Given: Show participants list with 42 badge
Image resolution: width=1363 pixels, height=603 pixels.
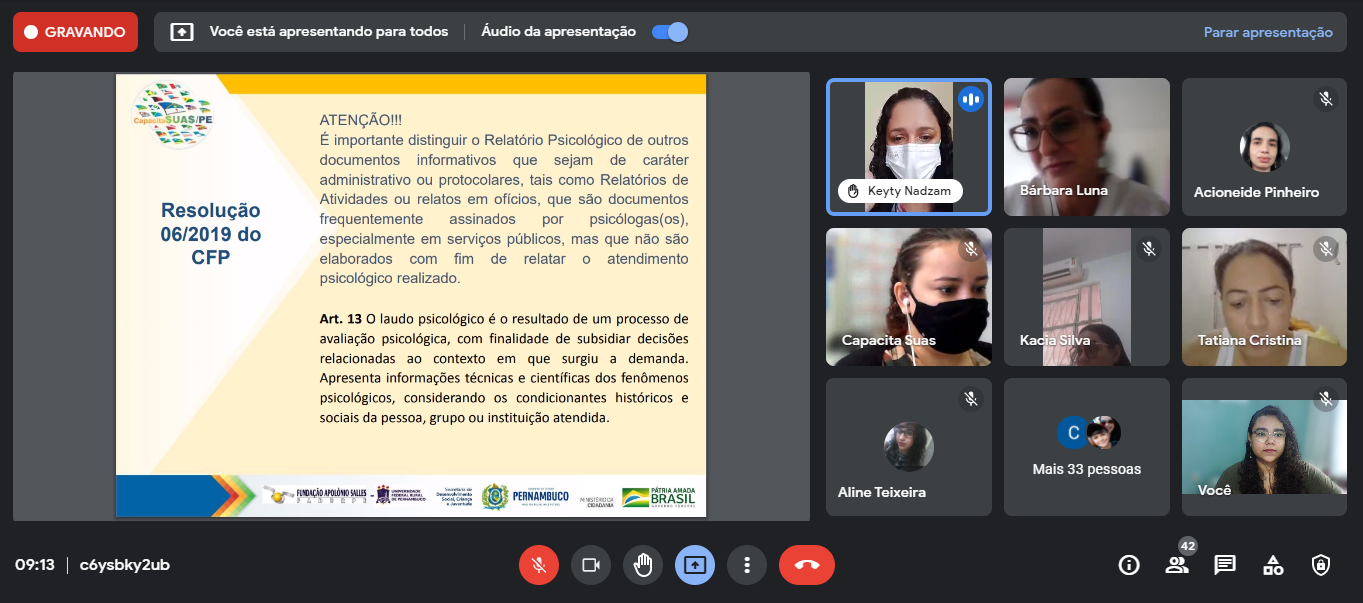Looking at the screenshot, I should point(1177,565).
